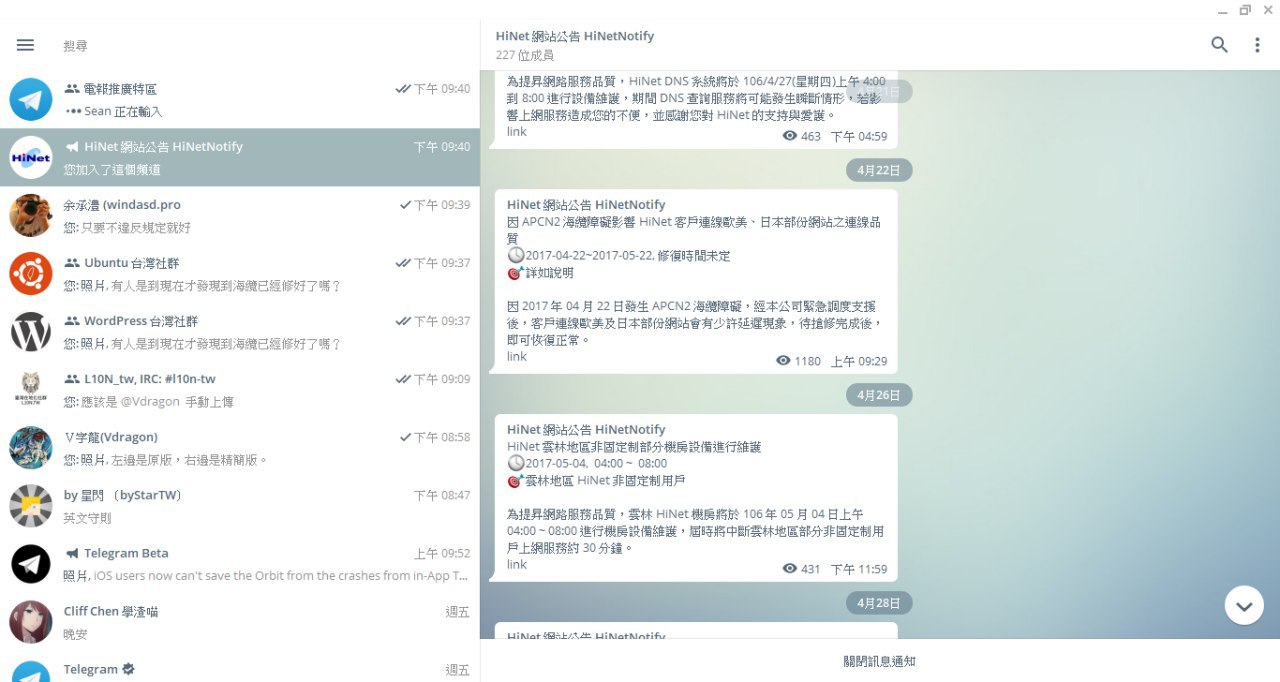Open the L10N_tw, IRC: #l10n-tw chat
The height and width of the screenshot is (682, 1280).
click(x=240, y=389)
